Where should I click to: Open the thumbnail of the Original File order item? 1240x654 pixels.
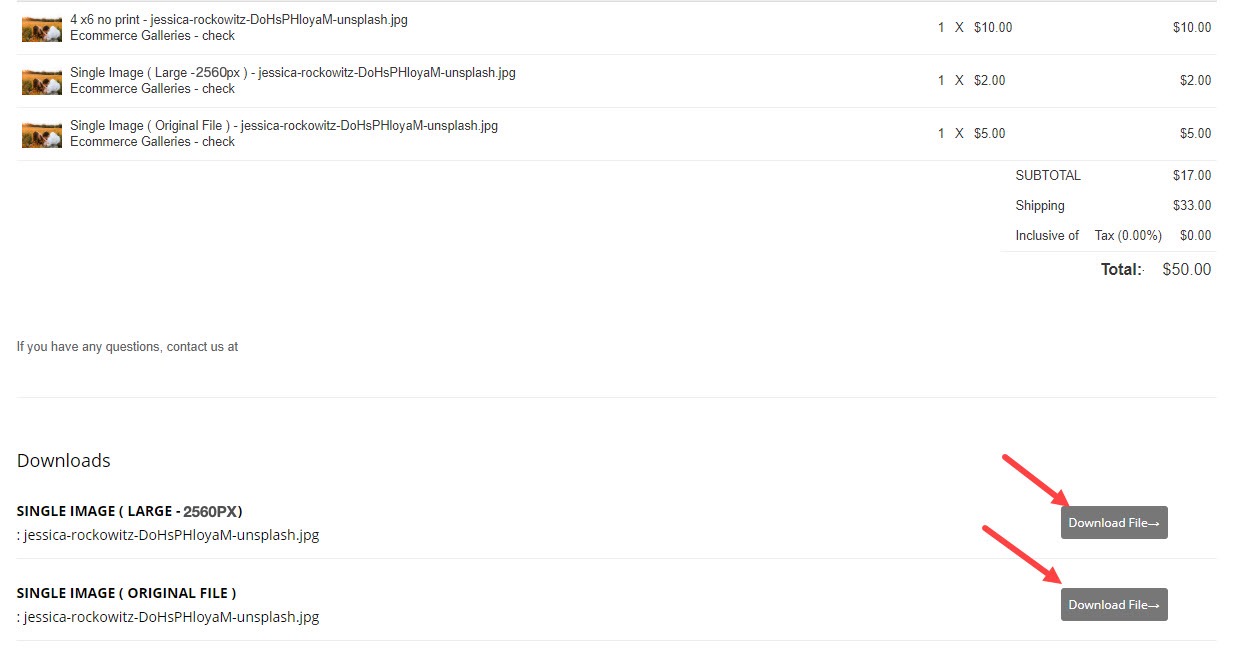[42, 134]
